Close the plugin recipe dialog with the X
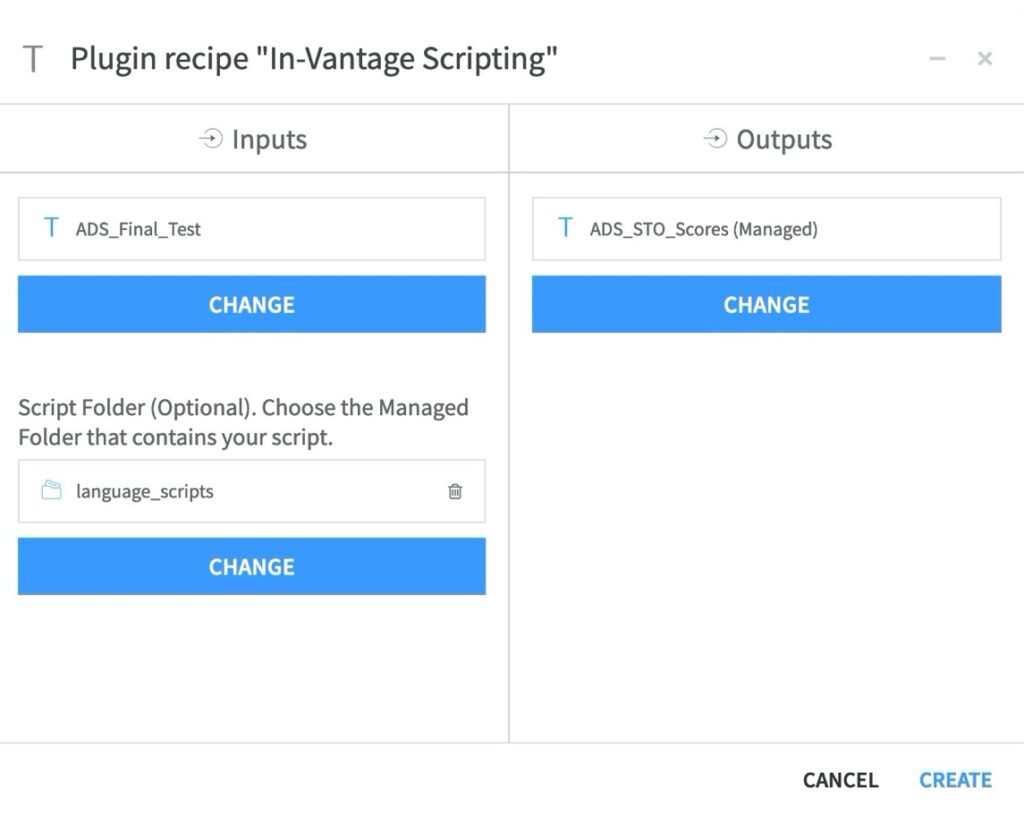The width and height of the screenshot is (1024, 815). pos(985,58)
